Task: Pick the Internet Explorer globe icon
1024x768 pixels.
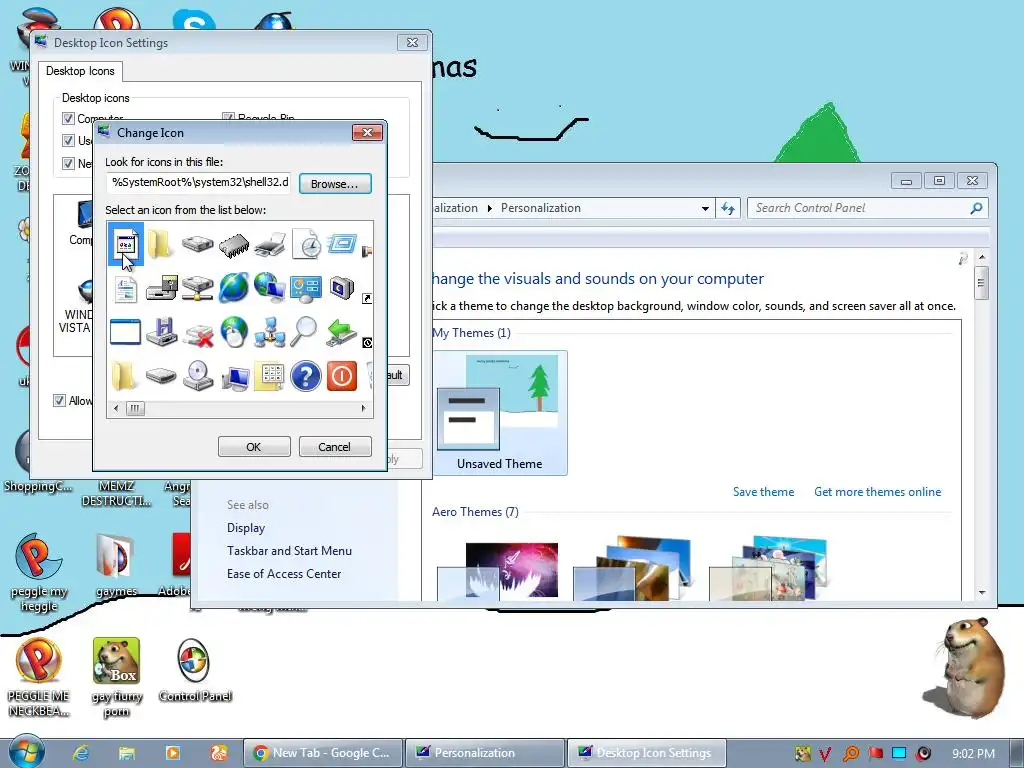Action: (x=234, y=288)
